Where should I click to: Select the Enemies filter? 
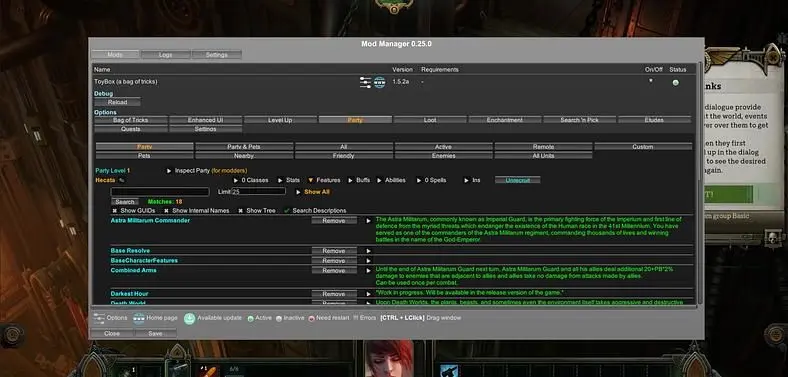444,156
